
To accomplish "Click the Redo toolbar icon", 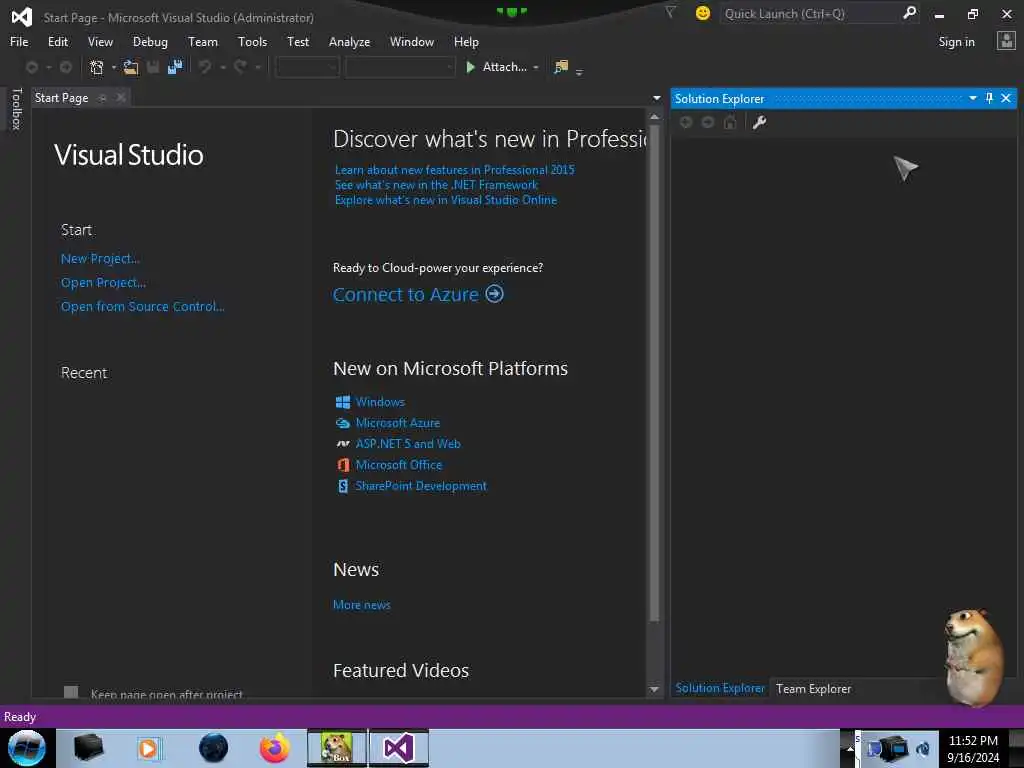I will pyautogui.click(x=240, y=67).
